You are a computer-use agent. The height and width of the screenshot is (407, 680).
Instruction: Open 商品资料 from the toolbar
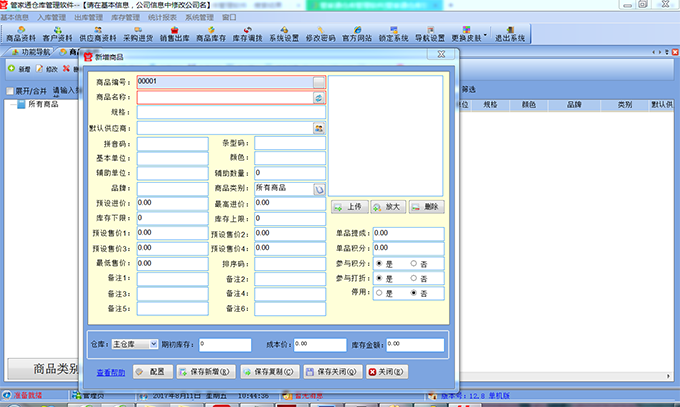click(x=21, y=34)
